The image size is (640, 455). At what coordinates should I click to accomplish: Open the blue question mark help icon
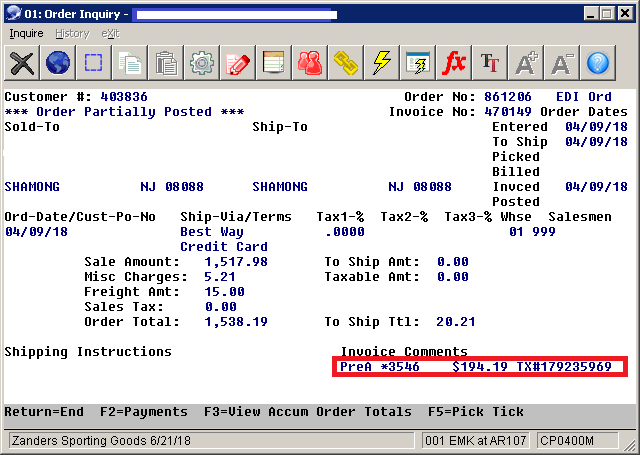(597, 63)
